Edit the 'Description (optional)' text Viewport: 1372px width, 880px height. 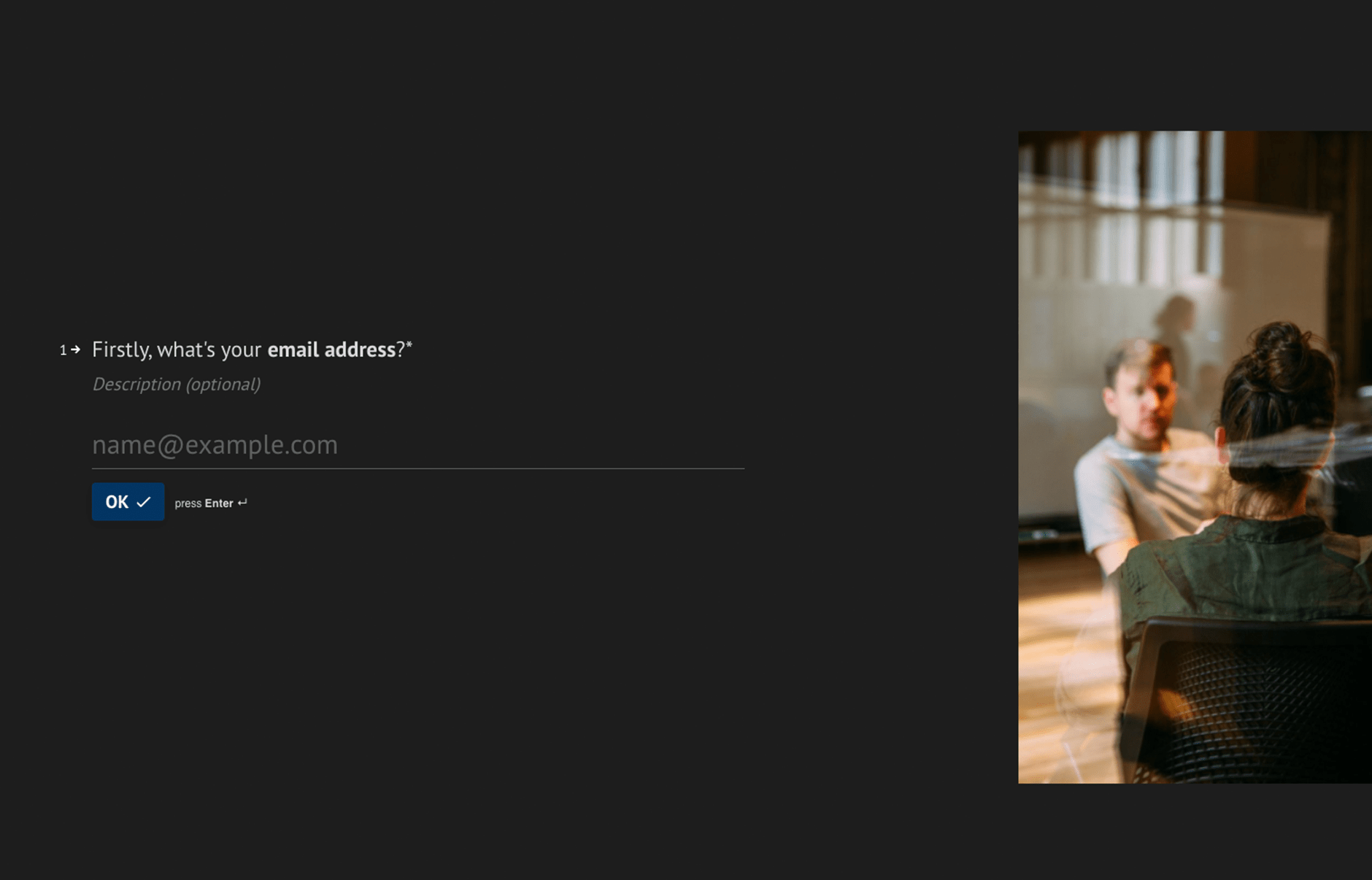click(x=176, y=385)
